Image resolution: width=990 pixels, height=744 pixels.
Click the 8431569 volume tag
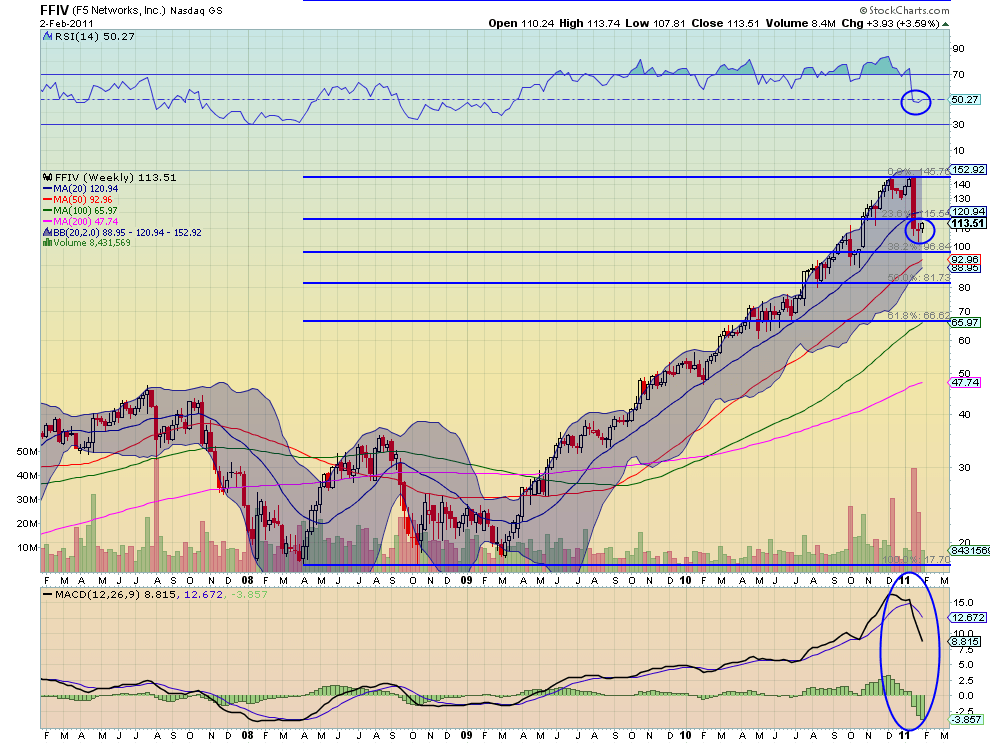click(970, 551)
